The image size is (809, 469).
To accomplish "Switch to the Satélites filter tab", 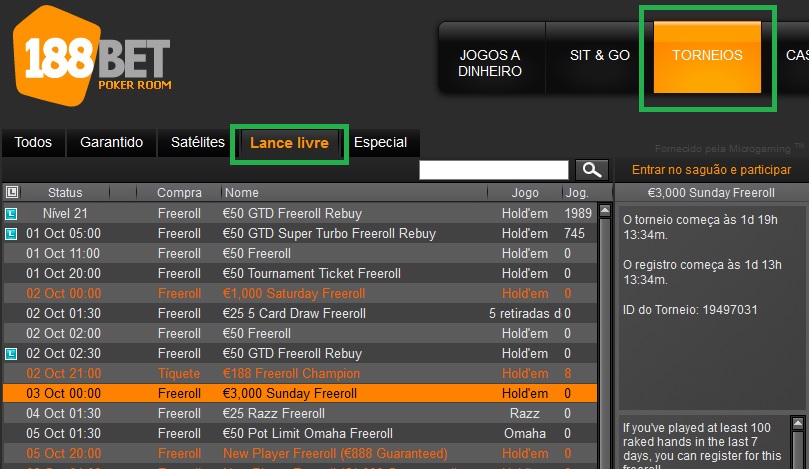I will click(x=198, y=142).
